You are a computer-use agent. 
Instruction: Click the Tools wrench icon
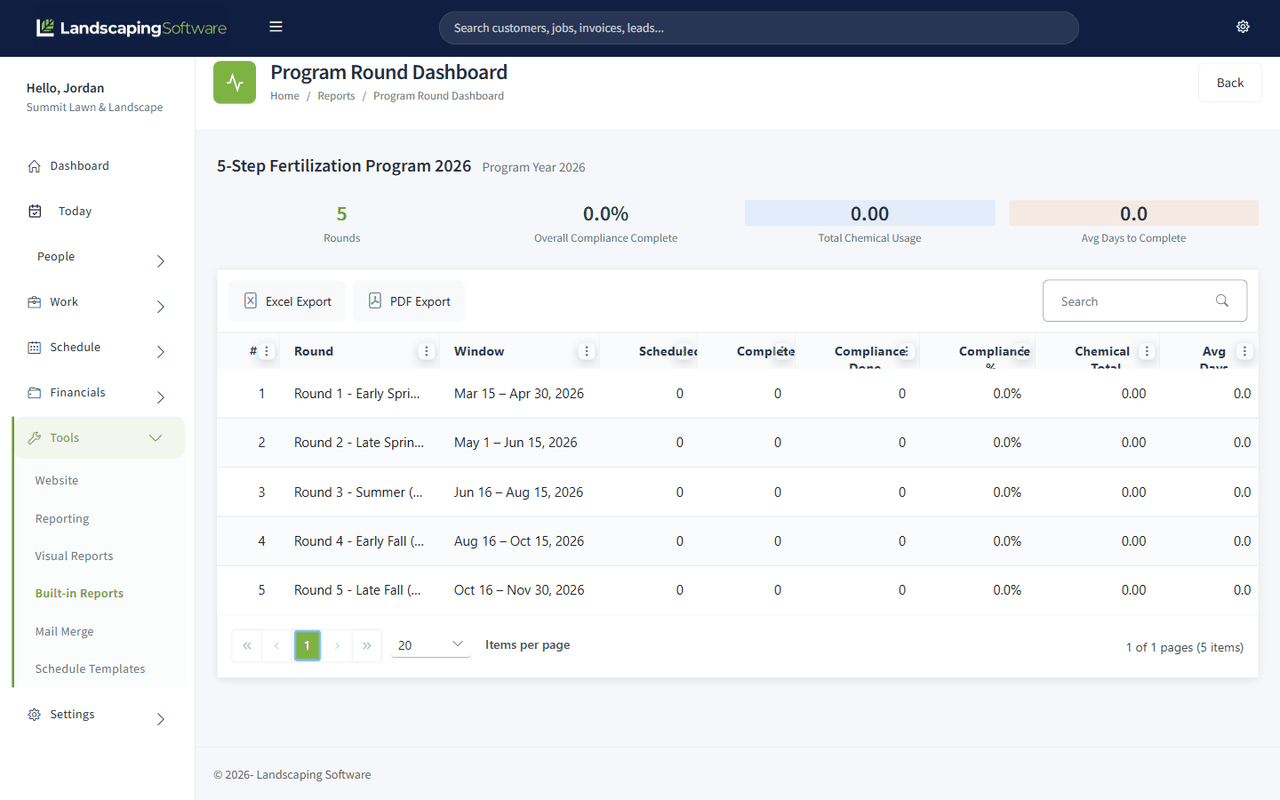tap(35, 438)
